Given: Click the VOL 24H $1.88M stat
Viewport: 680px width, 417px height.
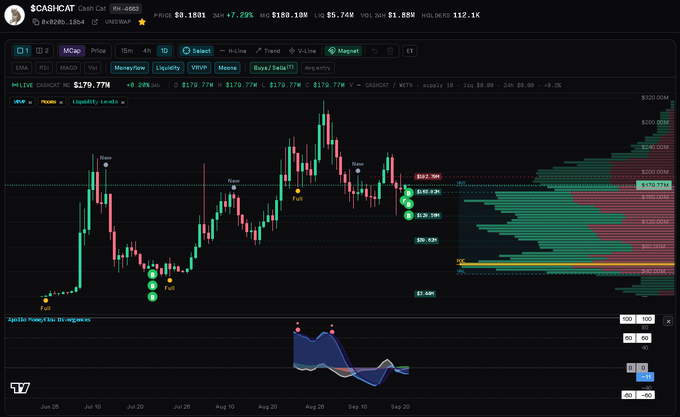Looking at the screenshot, I should [387, 15].
